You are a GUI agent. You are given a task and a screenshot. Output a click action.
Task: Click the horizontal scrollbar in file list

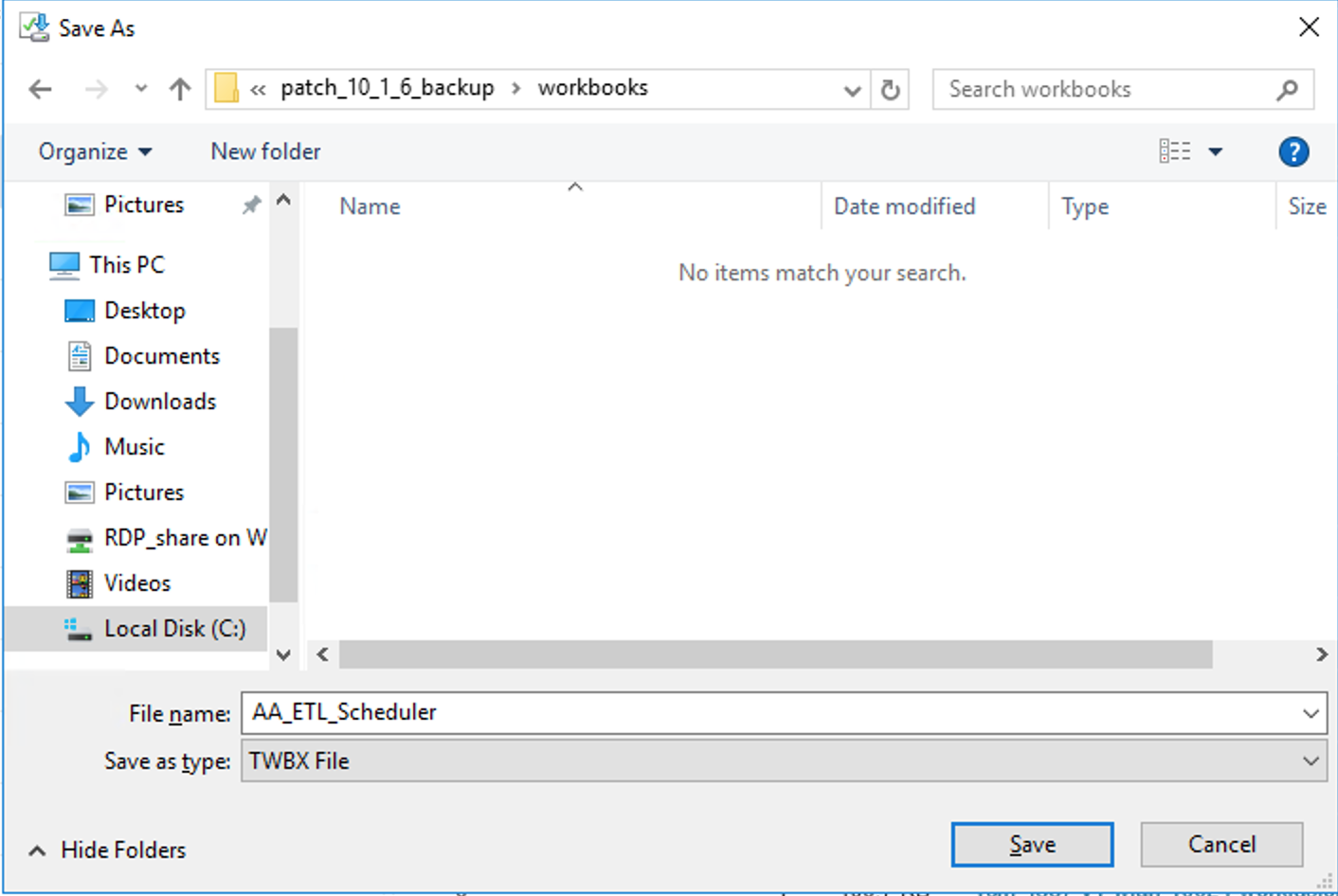click(x=775, y=654)
